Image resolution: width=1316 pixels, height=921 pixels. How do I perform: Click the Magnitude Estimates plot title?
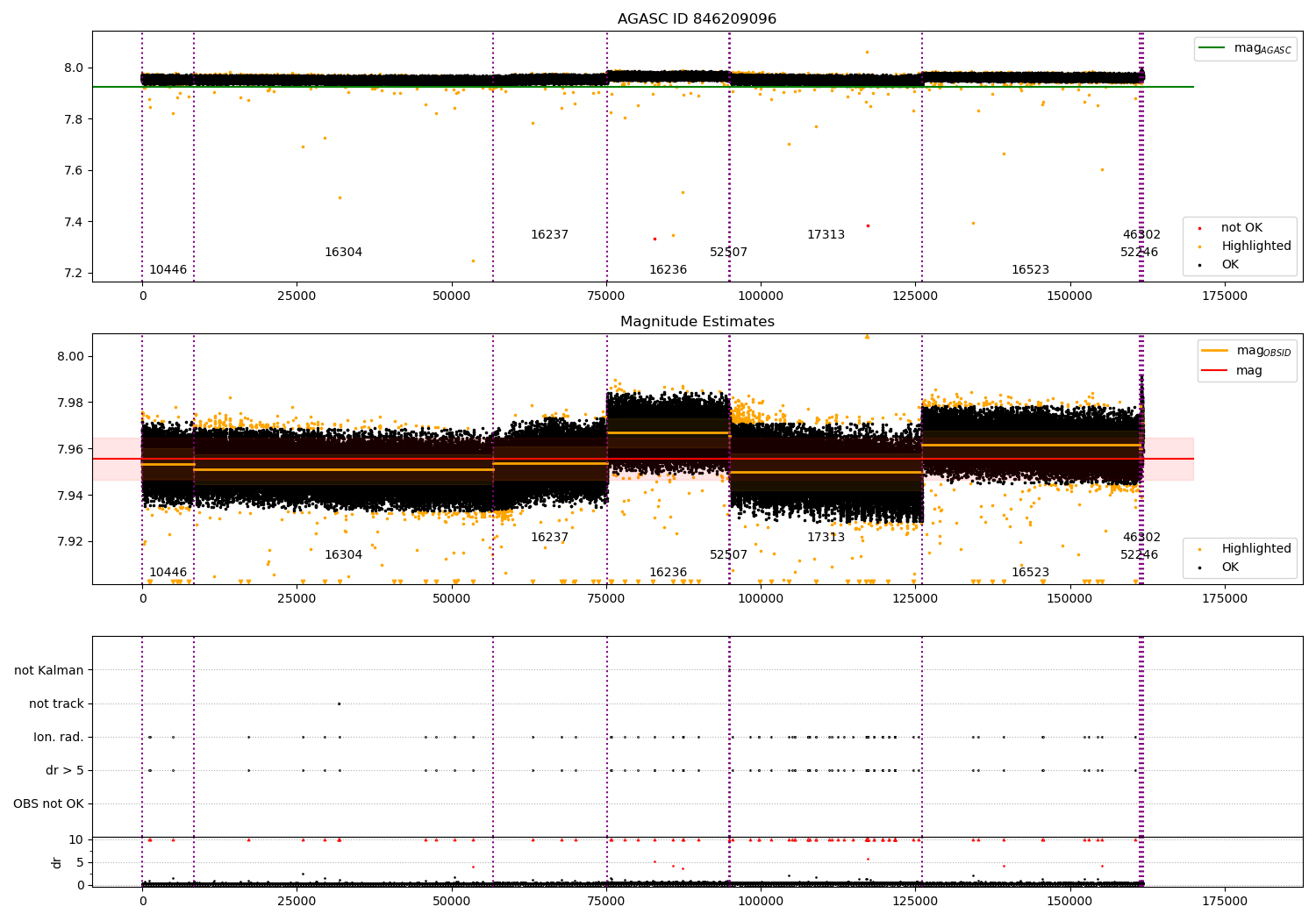(x=697, y=322)
